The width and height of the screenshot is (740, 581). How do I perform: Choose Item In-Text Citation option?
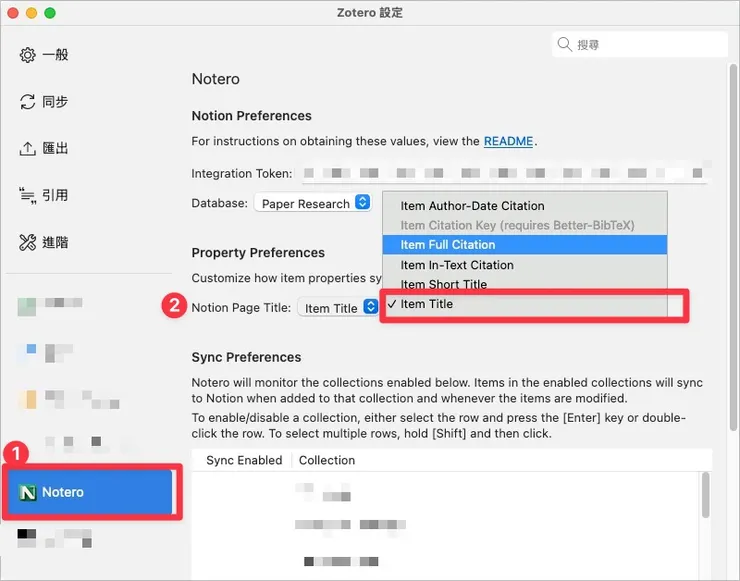[525, 265]
